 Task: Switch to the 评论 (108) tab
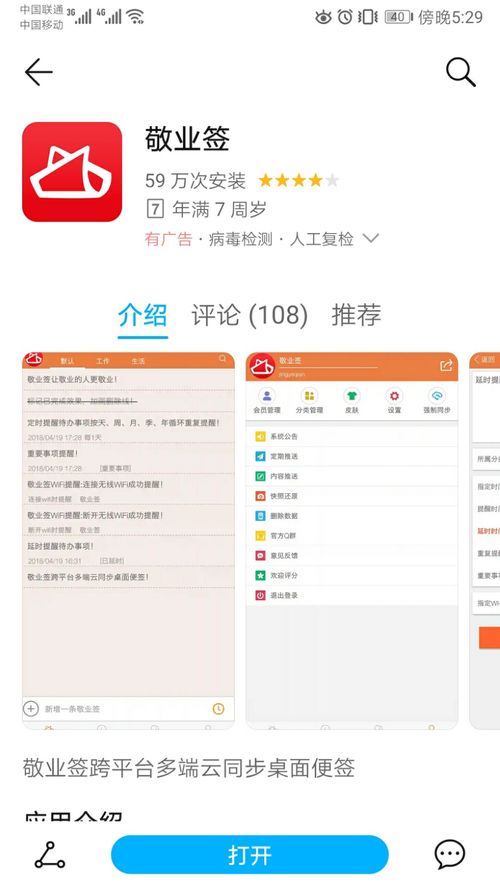pyautogui.click(x=250, y=315)
